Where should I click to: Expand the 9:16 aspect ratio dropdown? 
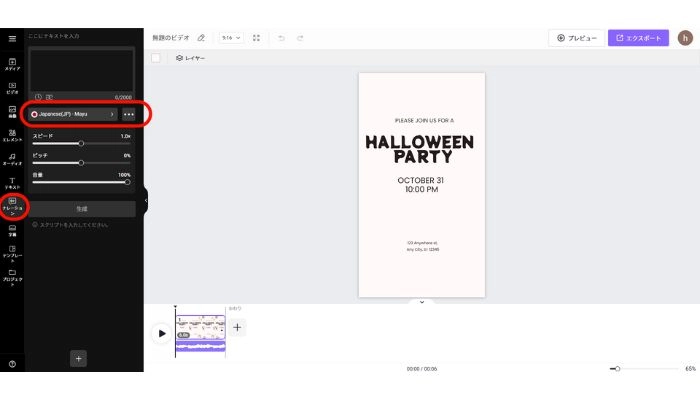click(231, 38)
